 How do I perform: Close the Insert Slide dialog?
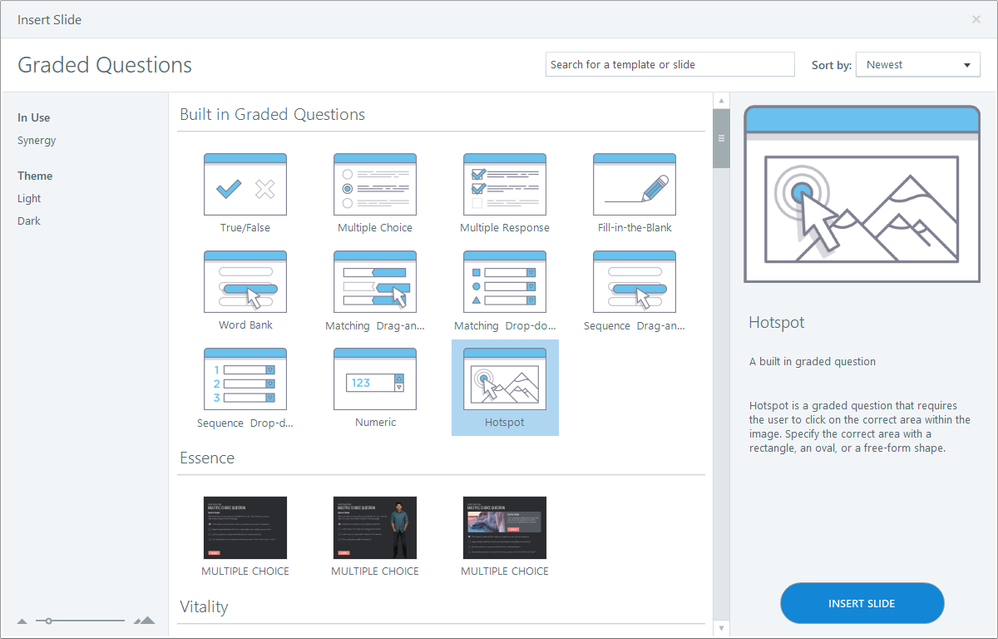pos(976,20)
